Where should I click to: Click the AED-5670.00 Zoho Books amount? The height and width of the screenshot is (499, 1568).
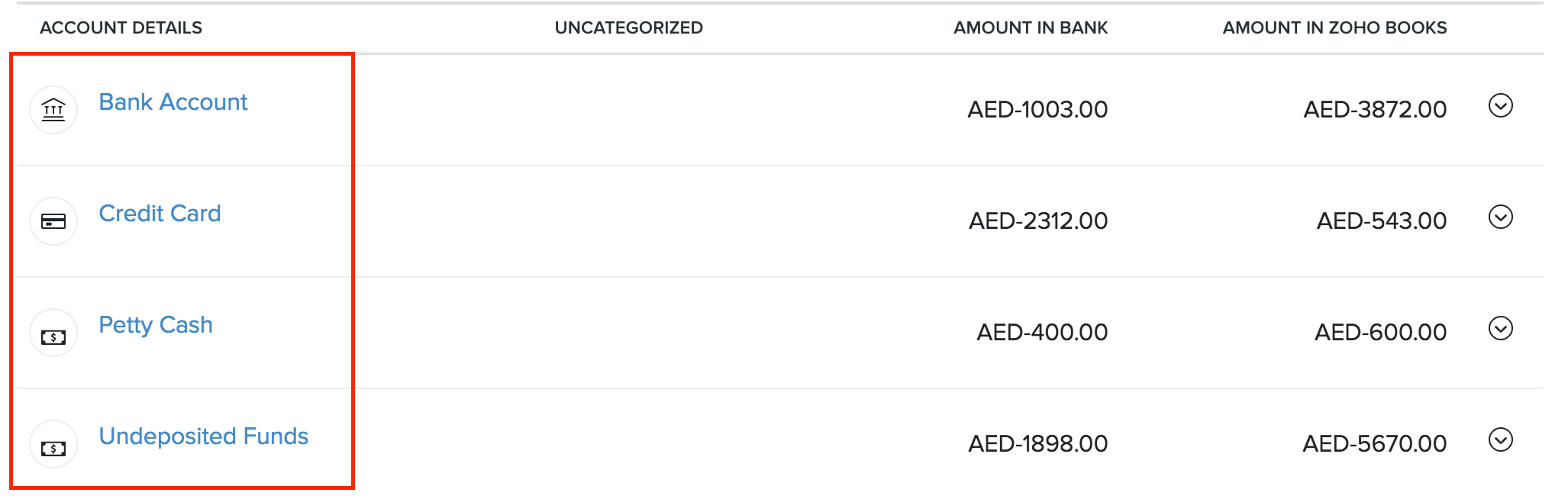1374,444
